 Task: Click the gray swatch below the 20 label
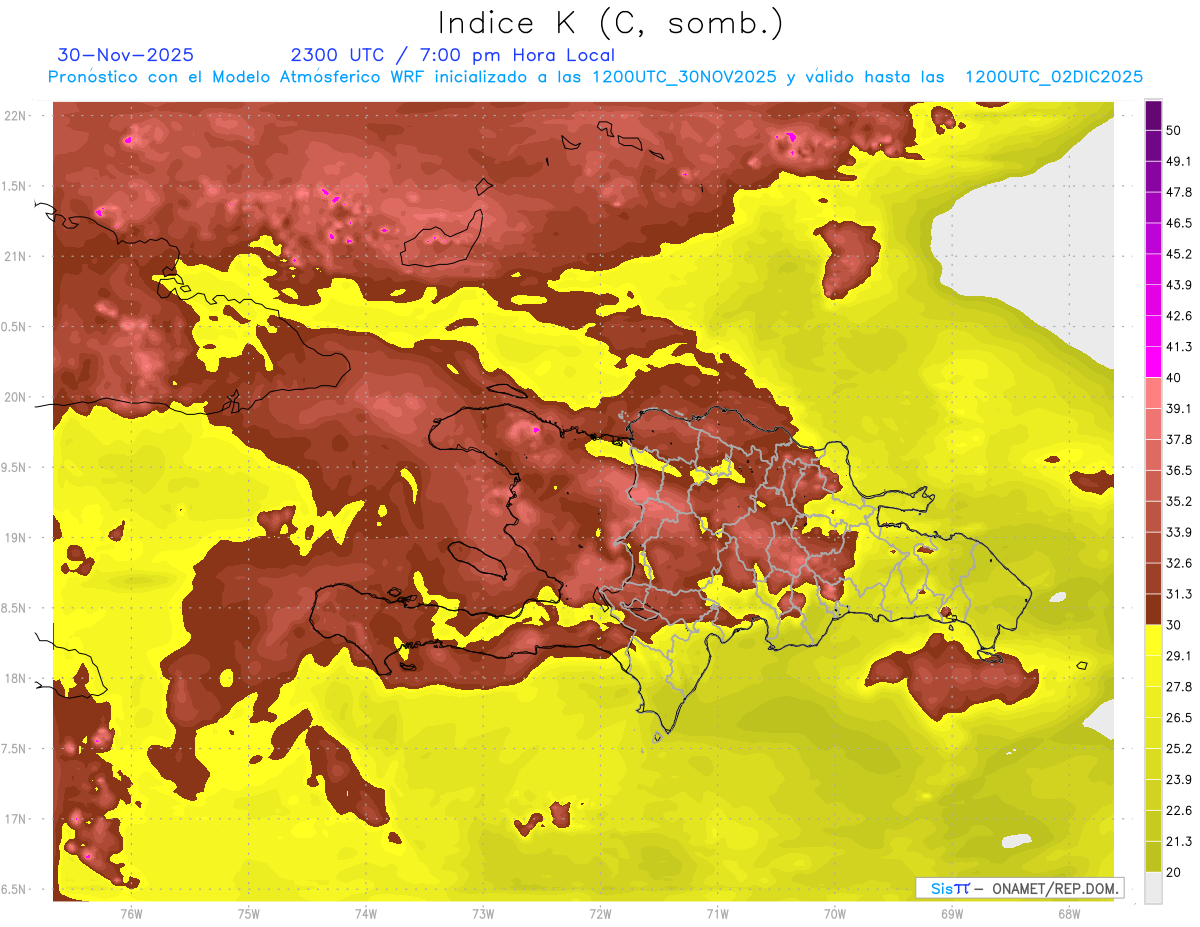click(1153, 889)
